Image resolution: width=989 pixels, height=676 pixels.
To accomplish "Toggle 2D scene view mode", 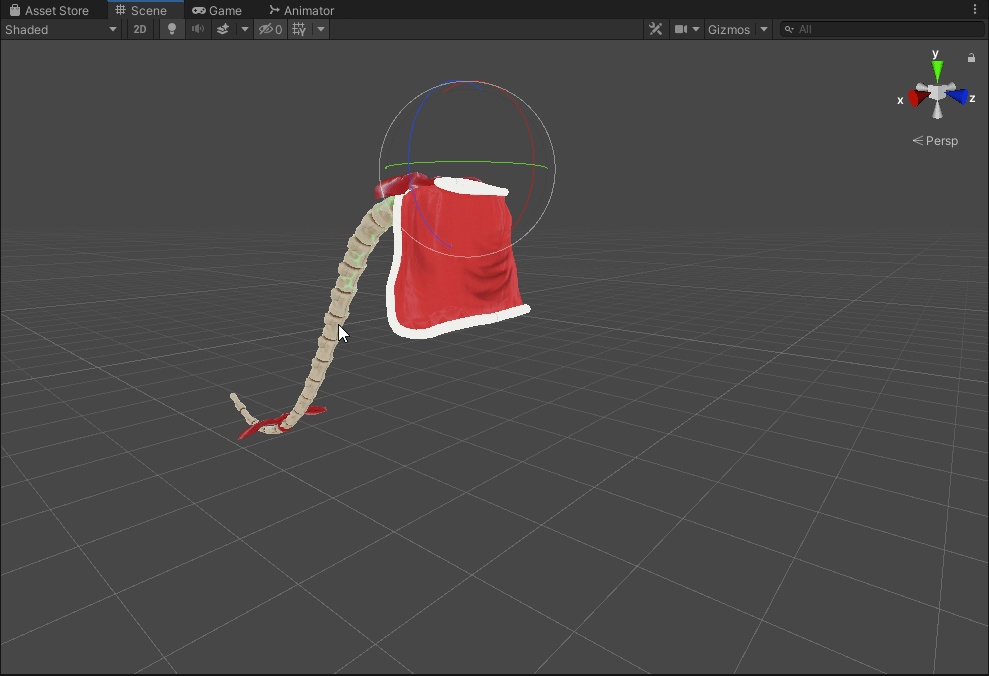I will click(139, 29).
